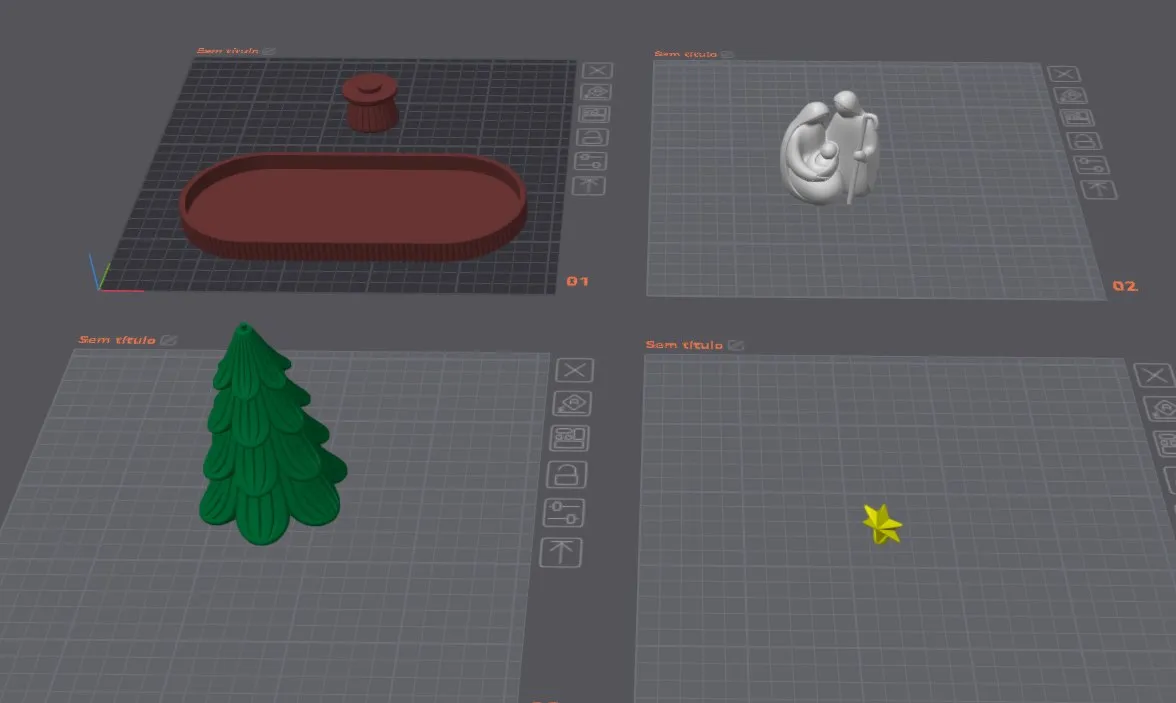Screen dimensions: 1176x703
Task: Toggle the lock on plate 02
Action: tap(1083, 141)
